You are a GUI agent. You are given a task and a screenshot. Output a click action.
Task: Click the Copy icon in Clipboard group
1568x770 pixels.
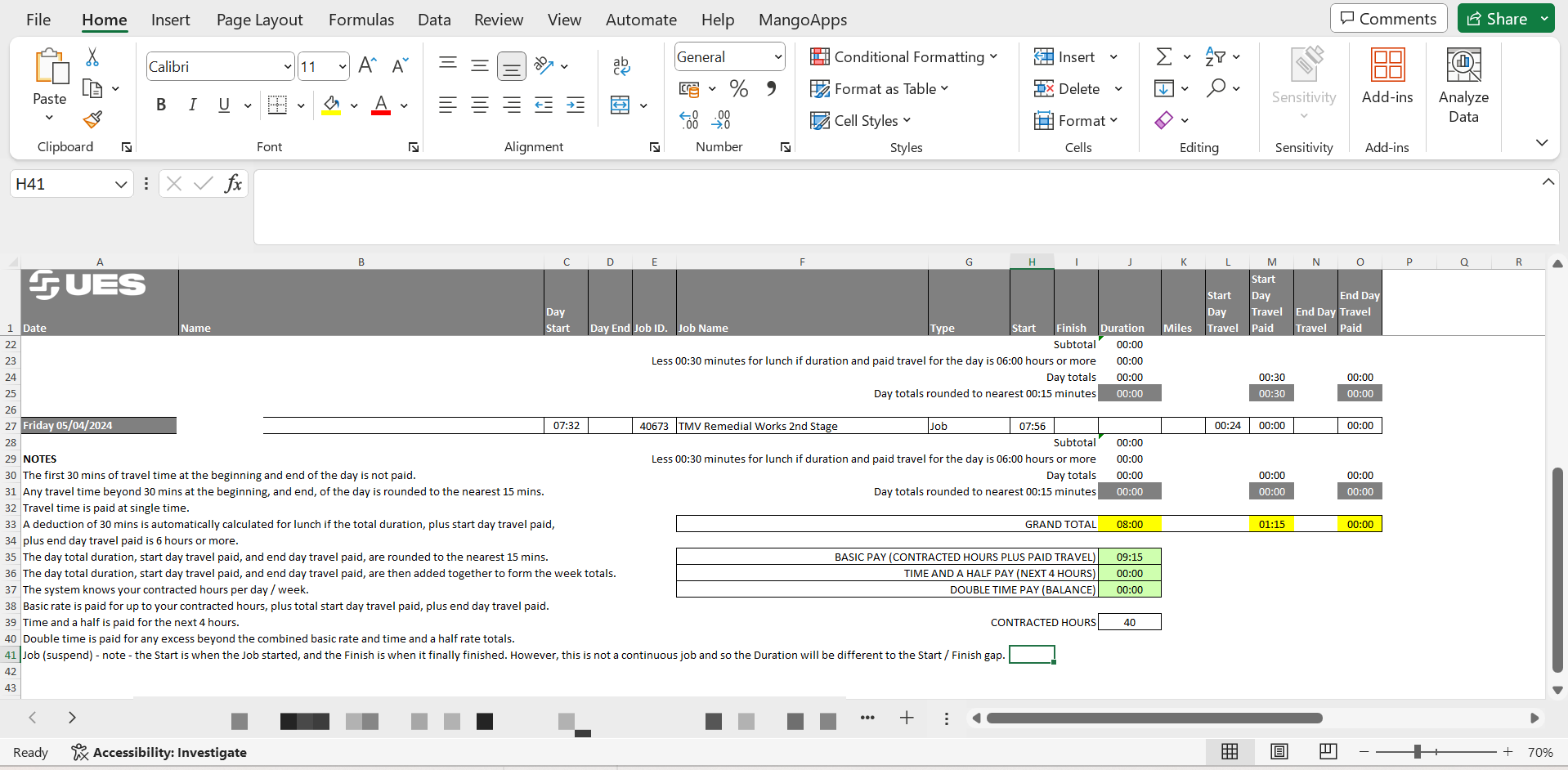[x=92, y=88]
